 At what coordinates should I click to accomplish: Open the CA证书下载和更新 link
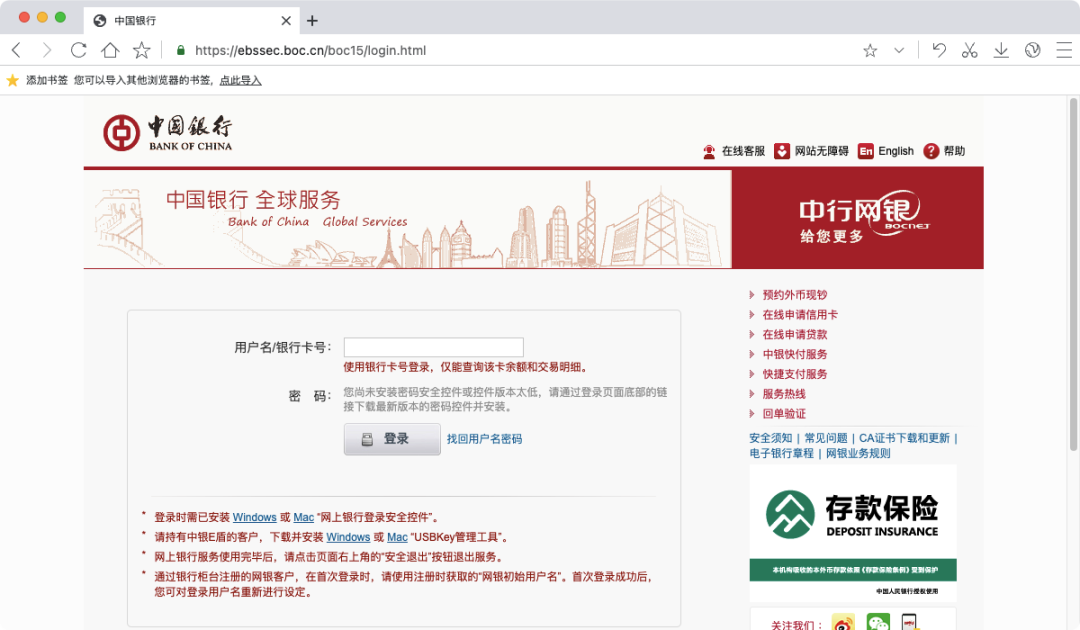click(x=904, y=438)
